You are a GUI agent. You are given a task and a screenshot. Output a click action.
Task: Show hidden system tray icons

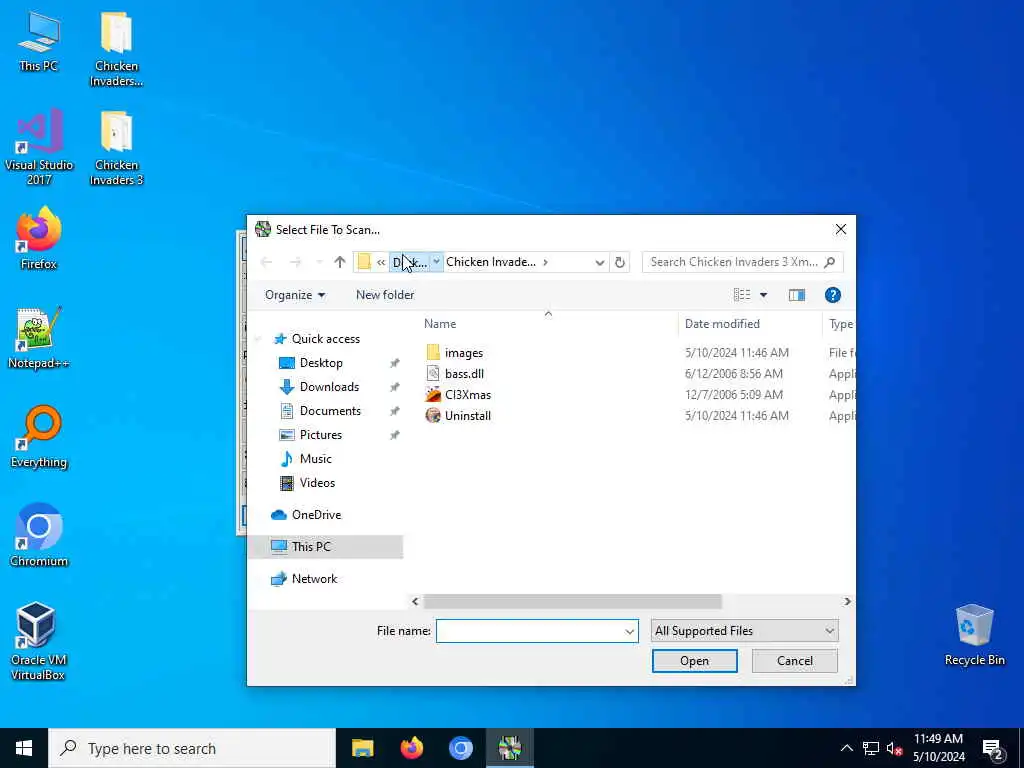(846, 748)
